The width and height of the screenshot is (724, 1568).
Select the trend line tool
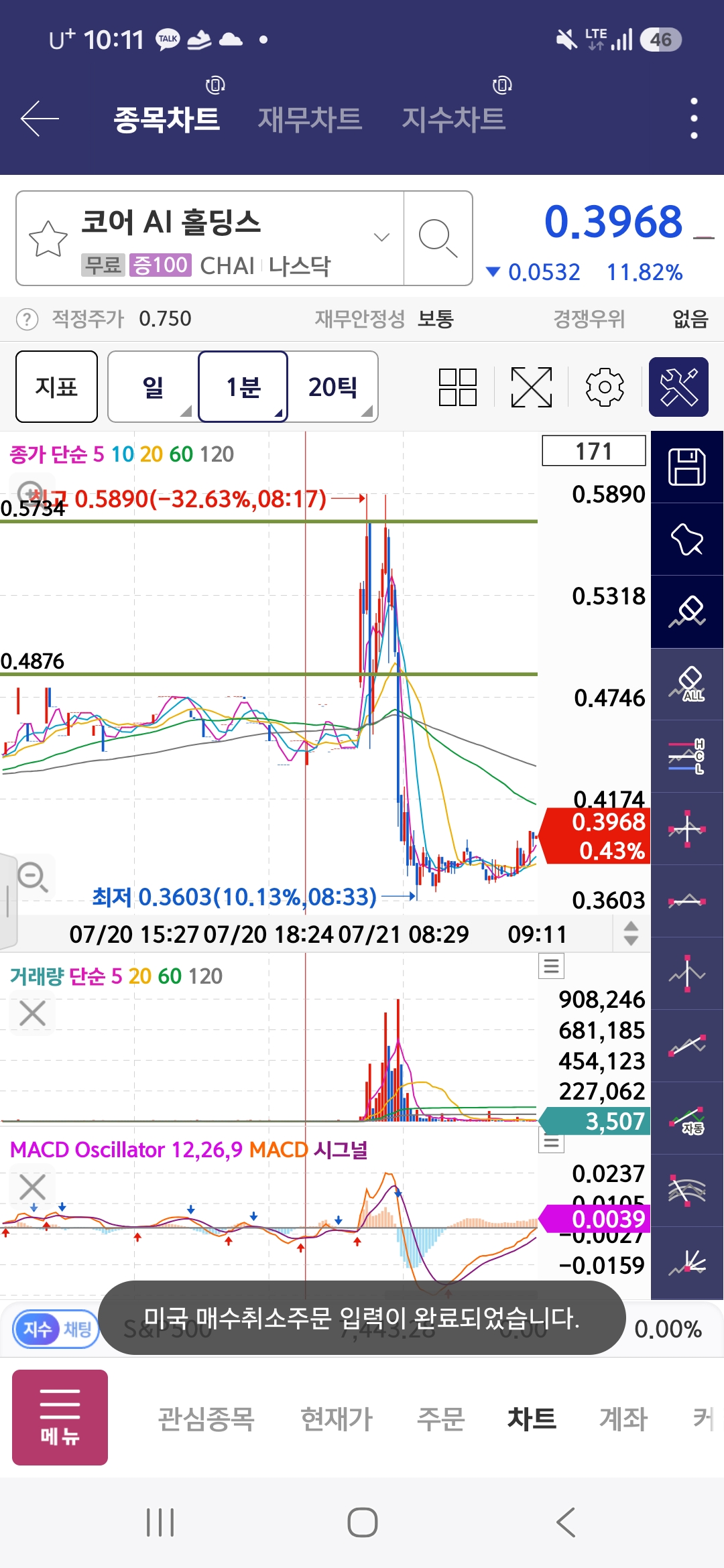[x=687, y=1046]
